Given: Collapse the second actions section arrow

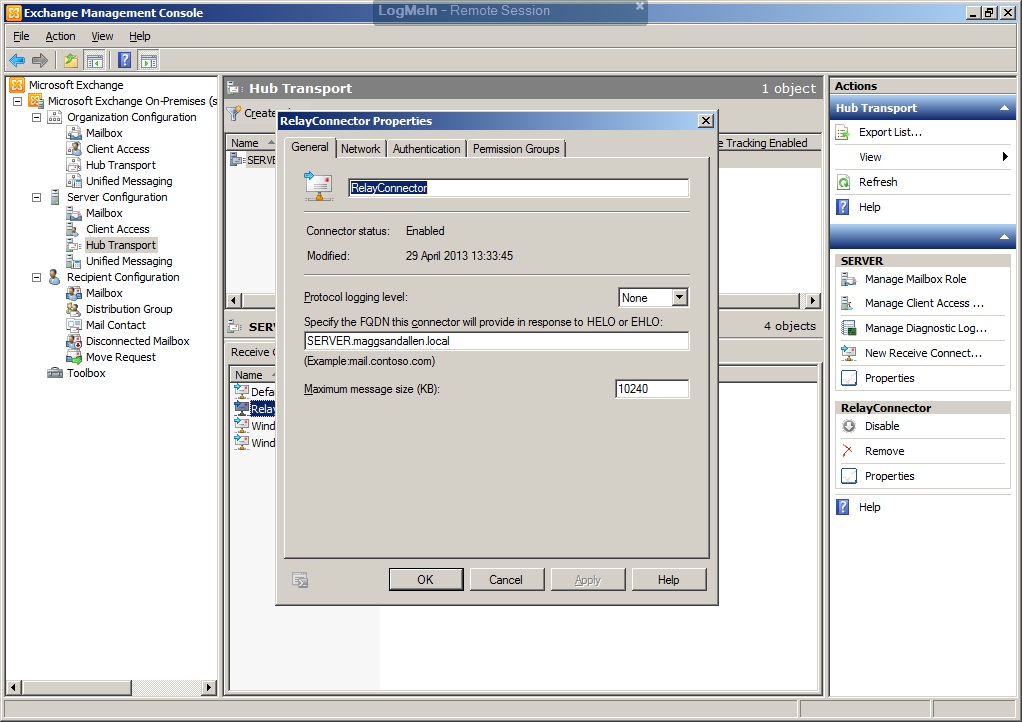Looking at the screenshot, I should coord(1004,237).
